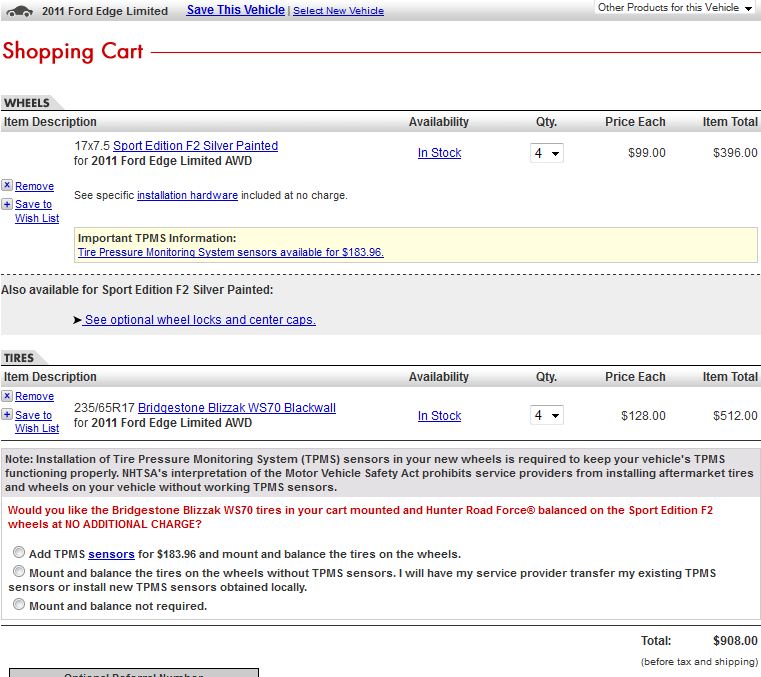Viewport: 761px width, 677px height.
Task: Open Tire Pressure Monitoring System sensors link
Action: tap(231, 252)
